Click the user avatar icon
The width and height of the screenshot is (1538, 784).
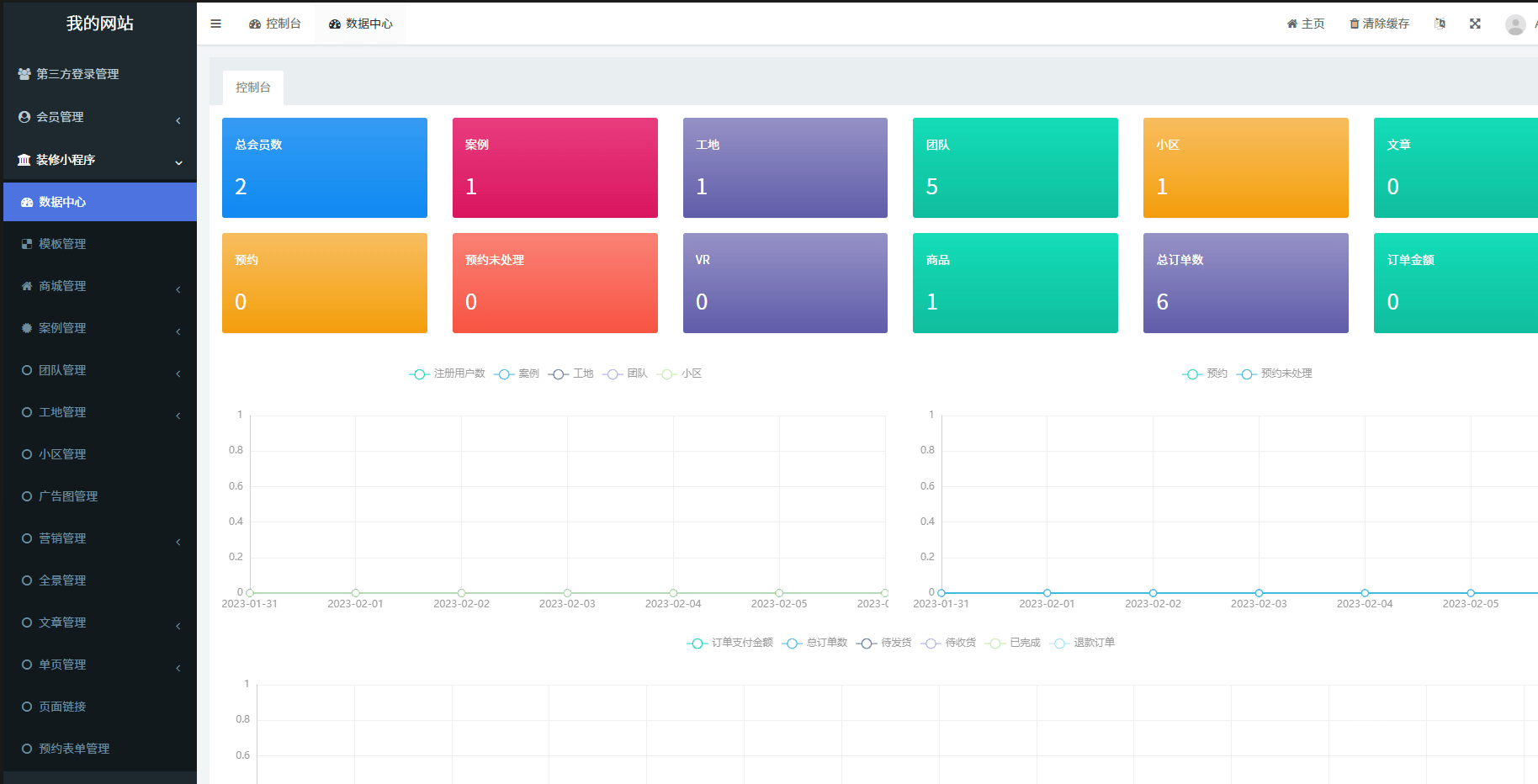tap(1514, 24)
